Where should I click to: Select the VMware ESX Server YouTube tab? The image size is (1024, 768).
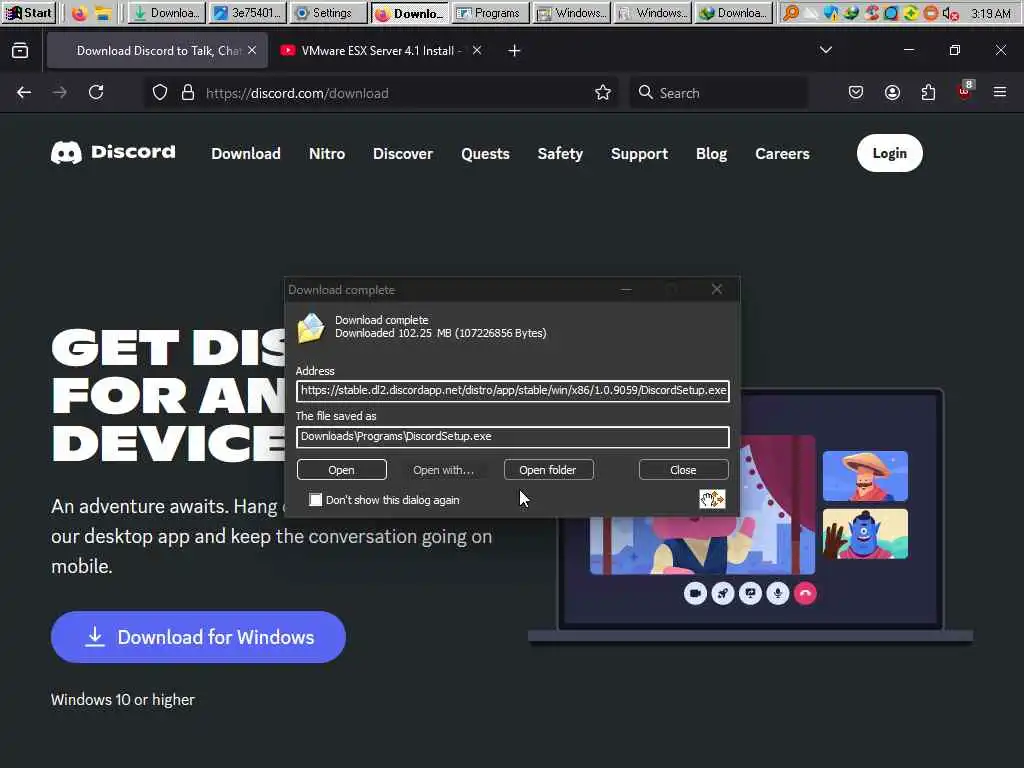coord(381,50)
